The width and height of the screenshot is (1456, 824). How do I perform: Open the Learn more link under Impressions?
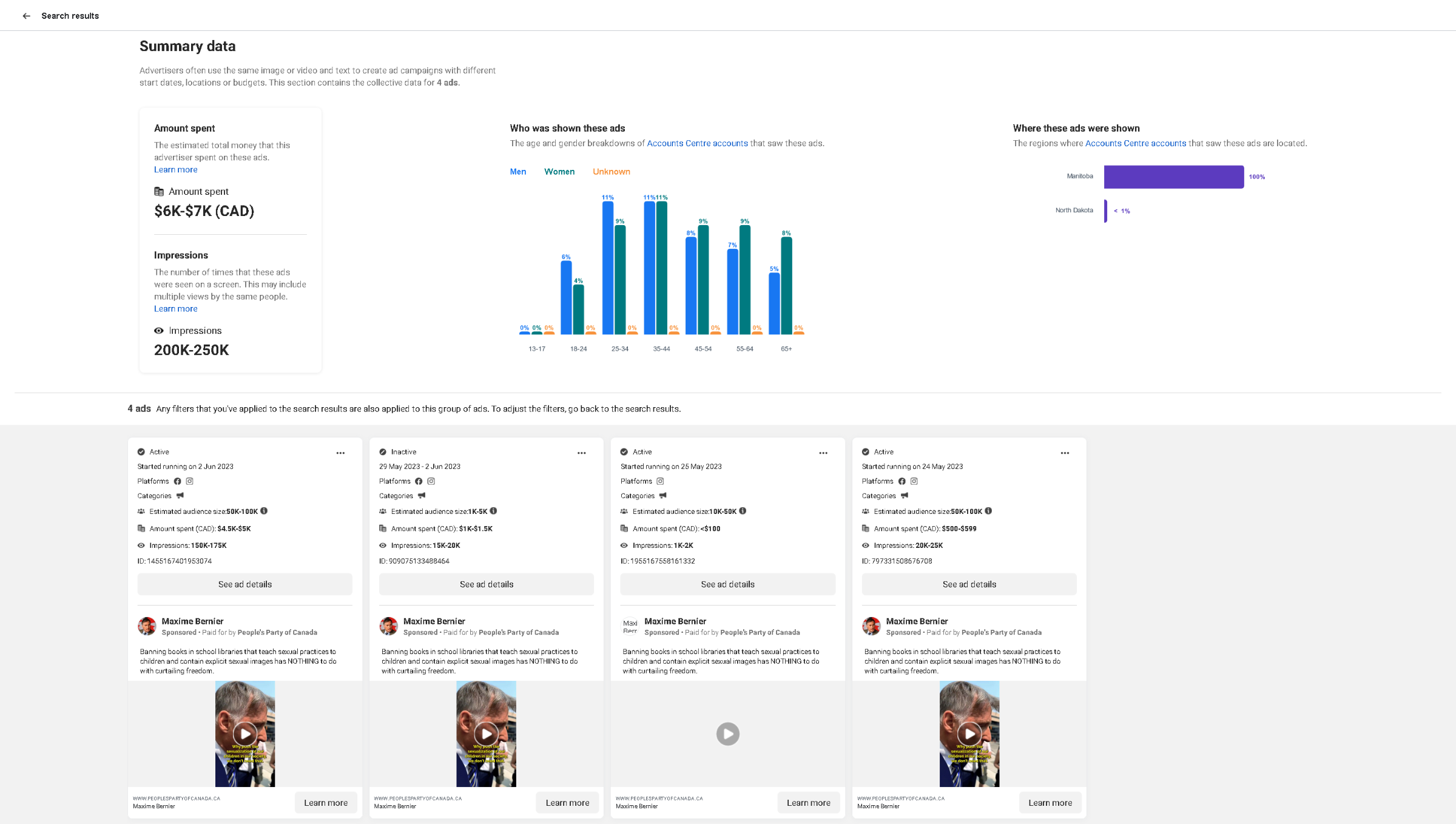[176, 309]
